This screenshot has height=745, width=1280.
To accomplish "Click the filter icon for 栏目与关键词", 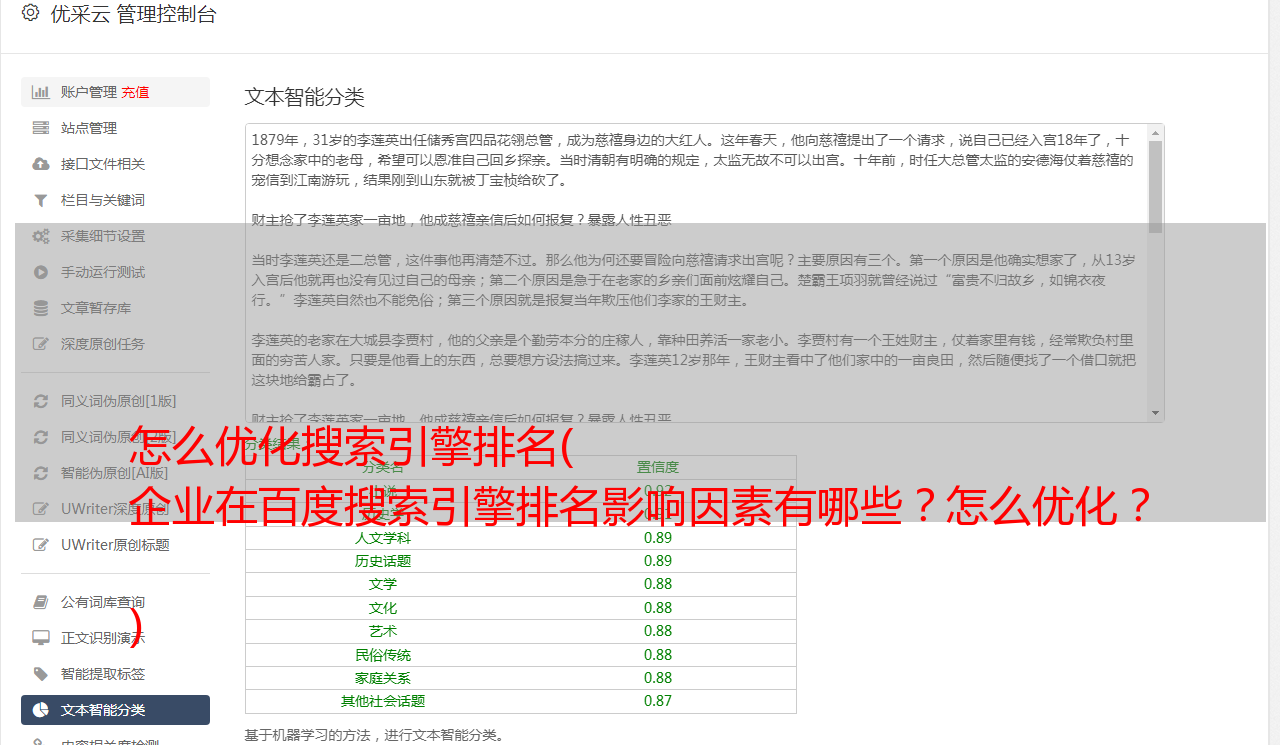I will 41,200.
